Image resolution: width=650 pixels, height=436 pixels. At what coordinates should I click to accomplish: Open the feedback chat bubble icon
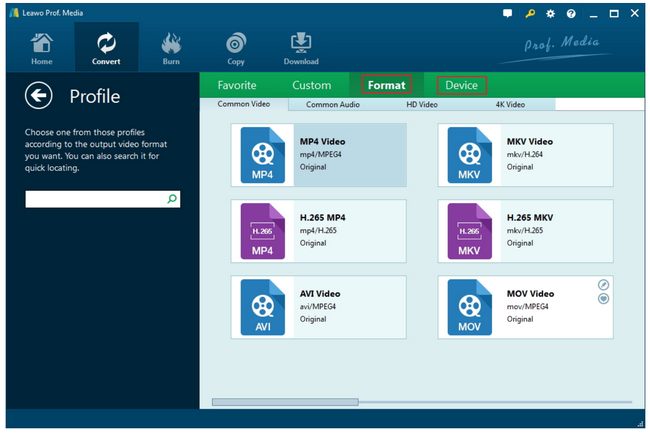(508, 15)
